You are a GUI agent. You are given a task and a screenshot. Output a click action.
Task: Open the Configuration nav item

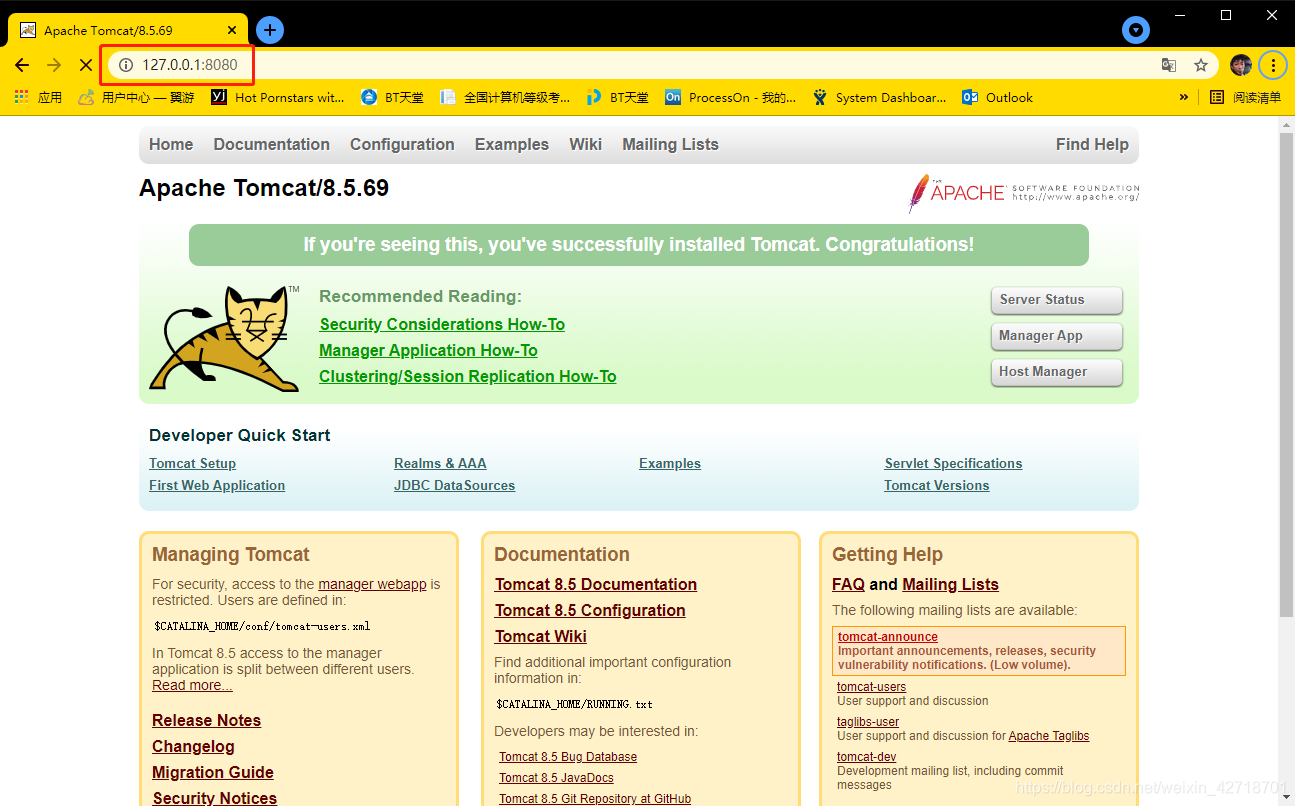pyautogui.click(x=402, y=144)
